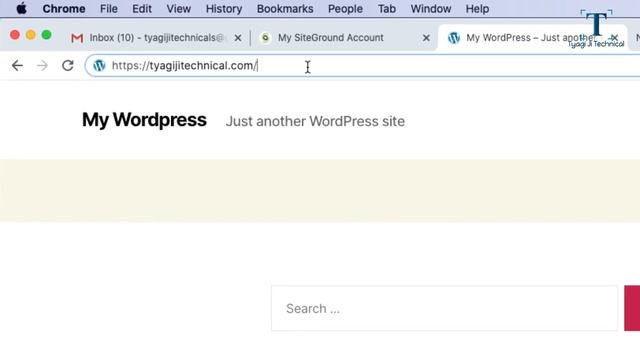This screenshot has width=640, height=360.
Task: Close the My SiteGround Account tab
Action: click(426, 38)
